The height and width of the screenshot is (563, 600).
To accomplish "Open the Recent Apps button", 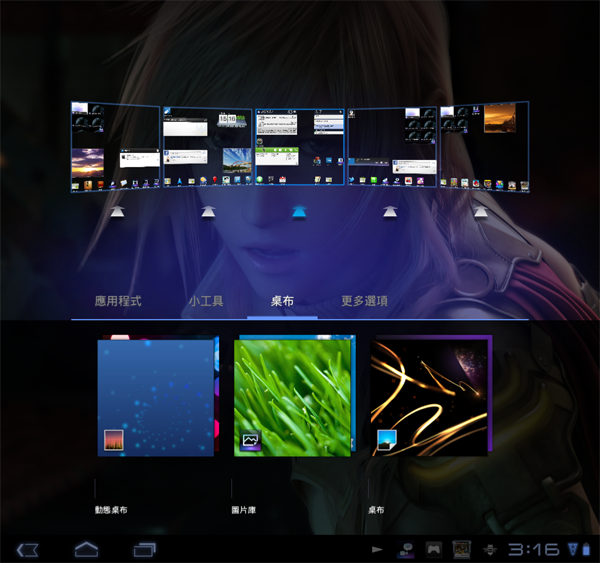I will (x=145, y=550).
